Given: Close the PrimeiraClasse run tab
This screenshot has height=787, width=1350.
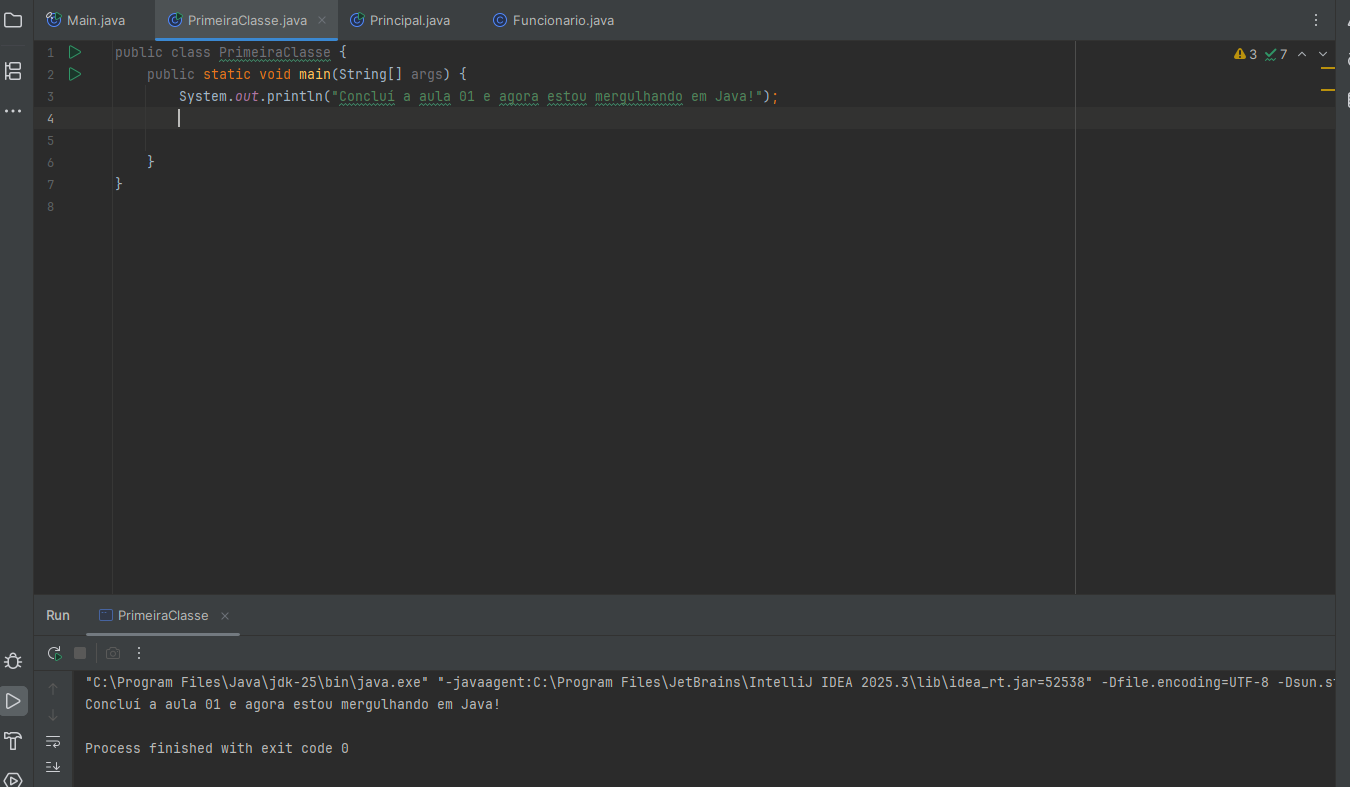Looking at the screenshot, I should pos(225,616).
